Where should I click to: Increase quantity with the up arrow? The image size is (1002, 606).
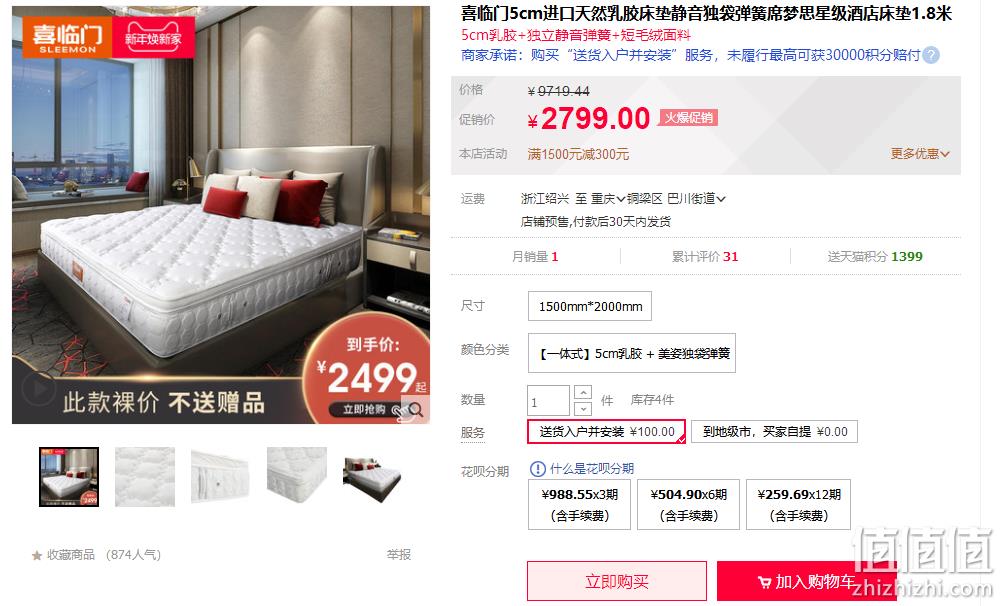(583, 392)
